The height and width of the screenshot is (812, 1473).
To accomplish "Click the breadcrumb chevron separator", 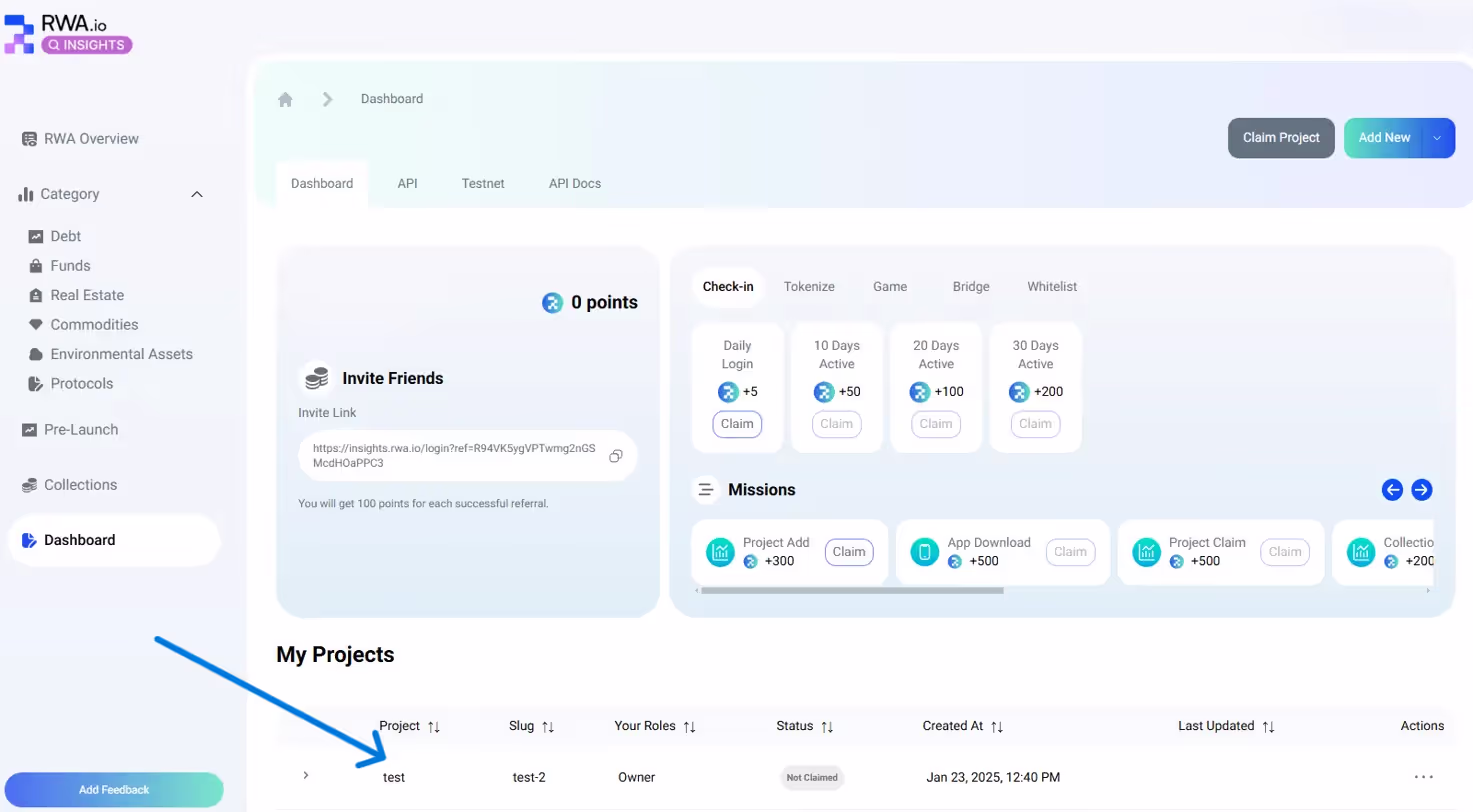I will tap(327, 99).
